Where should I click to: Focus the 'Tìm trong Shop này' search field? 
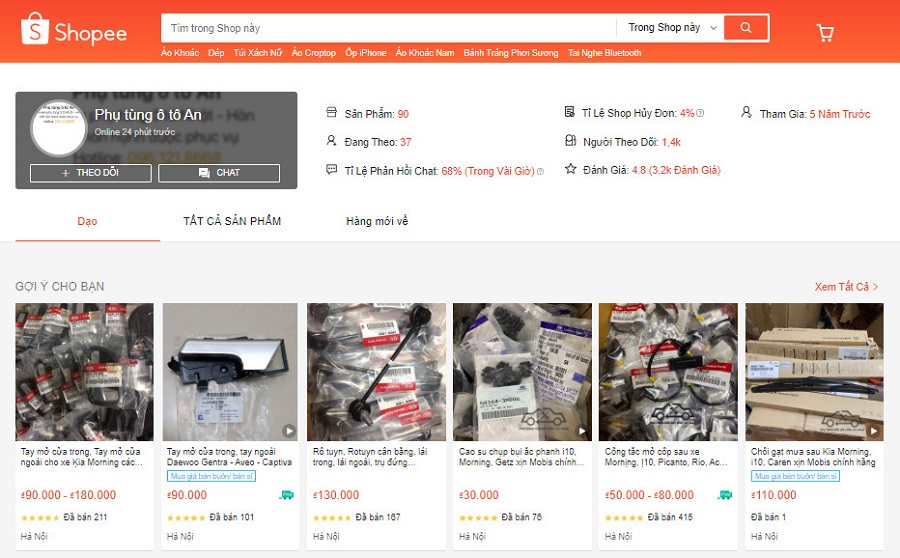tap(388, 28)
